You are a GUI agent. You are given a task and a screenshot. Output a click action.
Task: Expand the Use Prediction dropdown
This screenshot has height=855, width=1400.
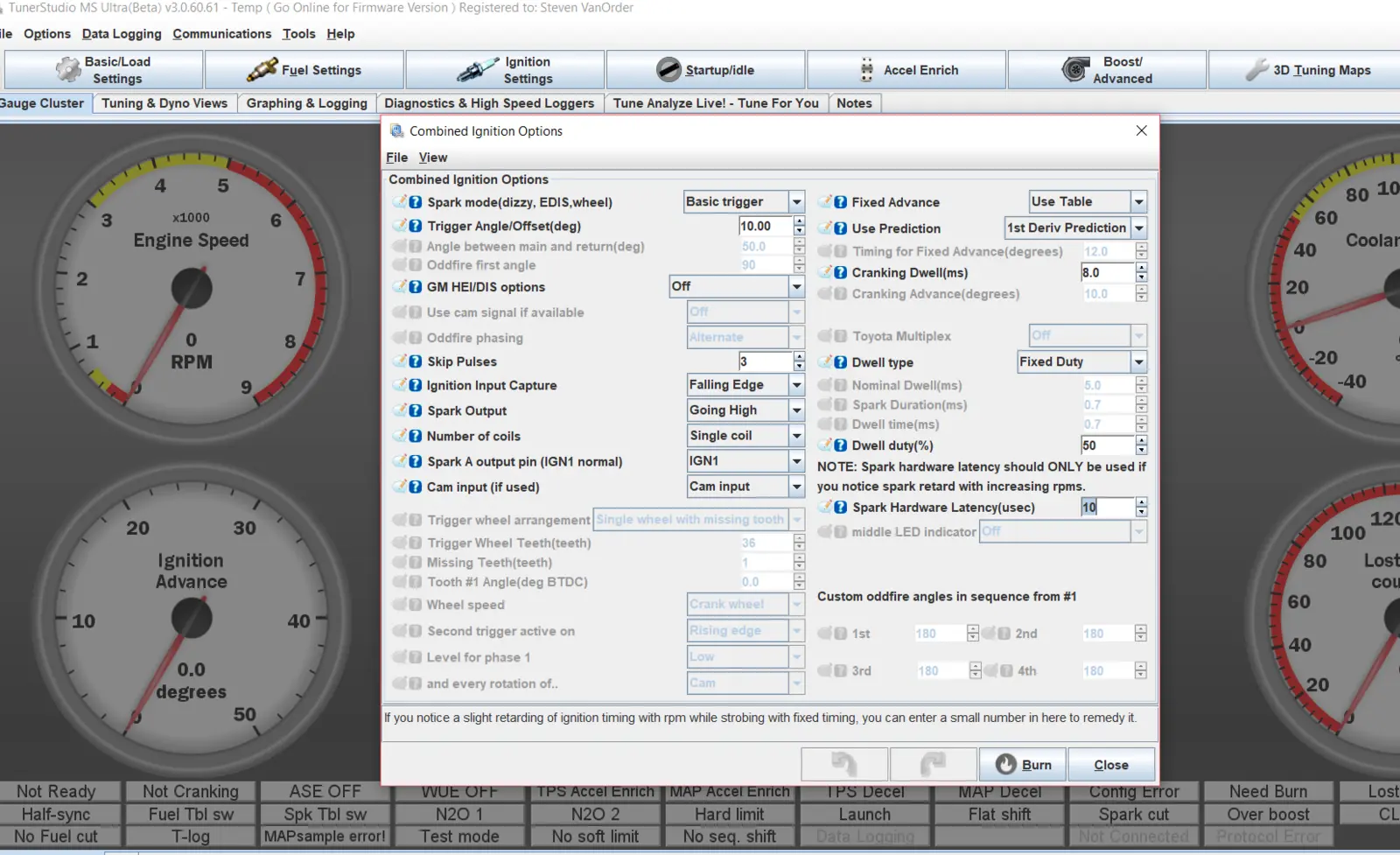1138,228
